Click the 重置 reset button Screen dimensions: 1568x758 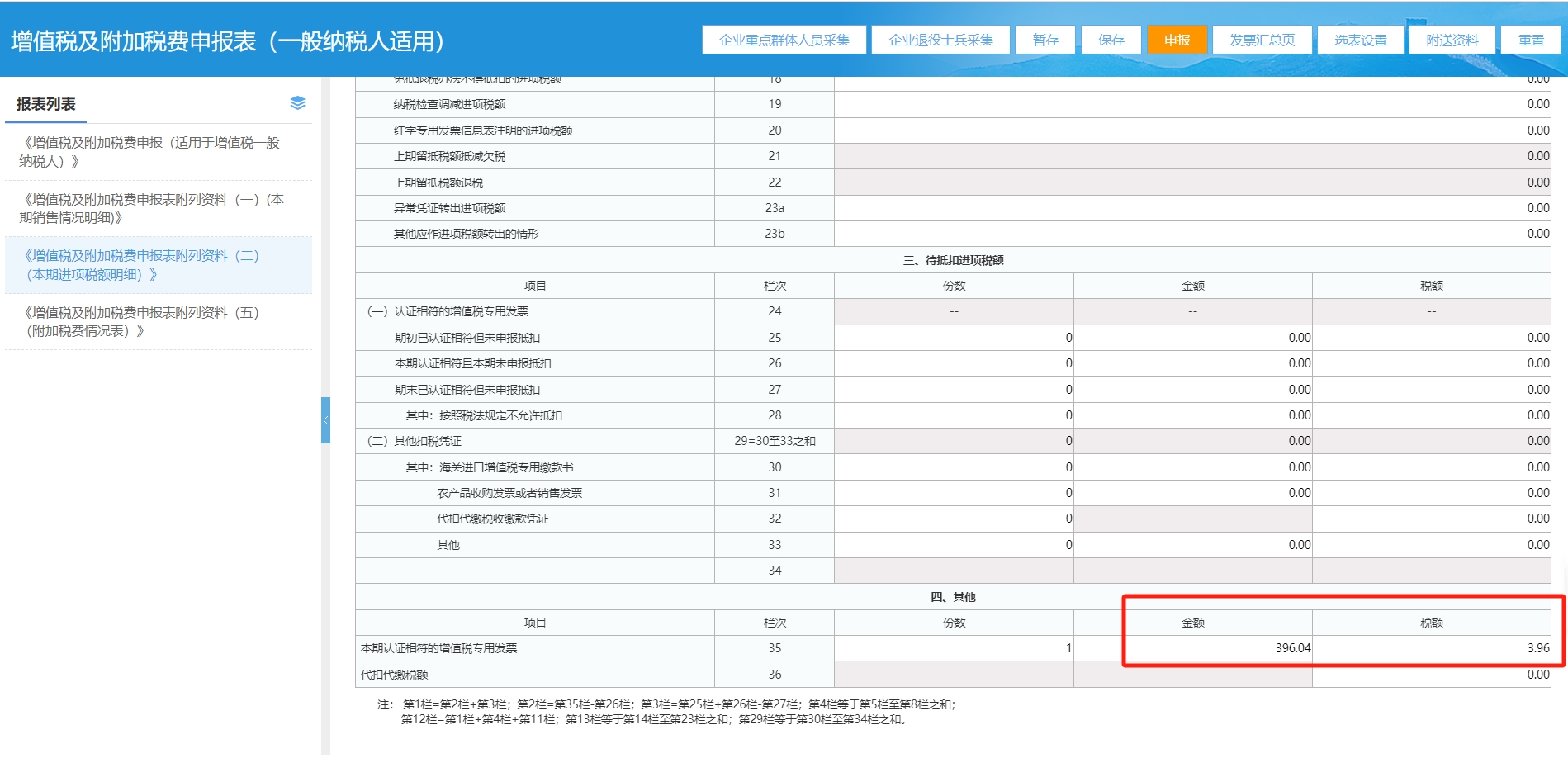point(1531,40)
